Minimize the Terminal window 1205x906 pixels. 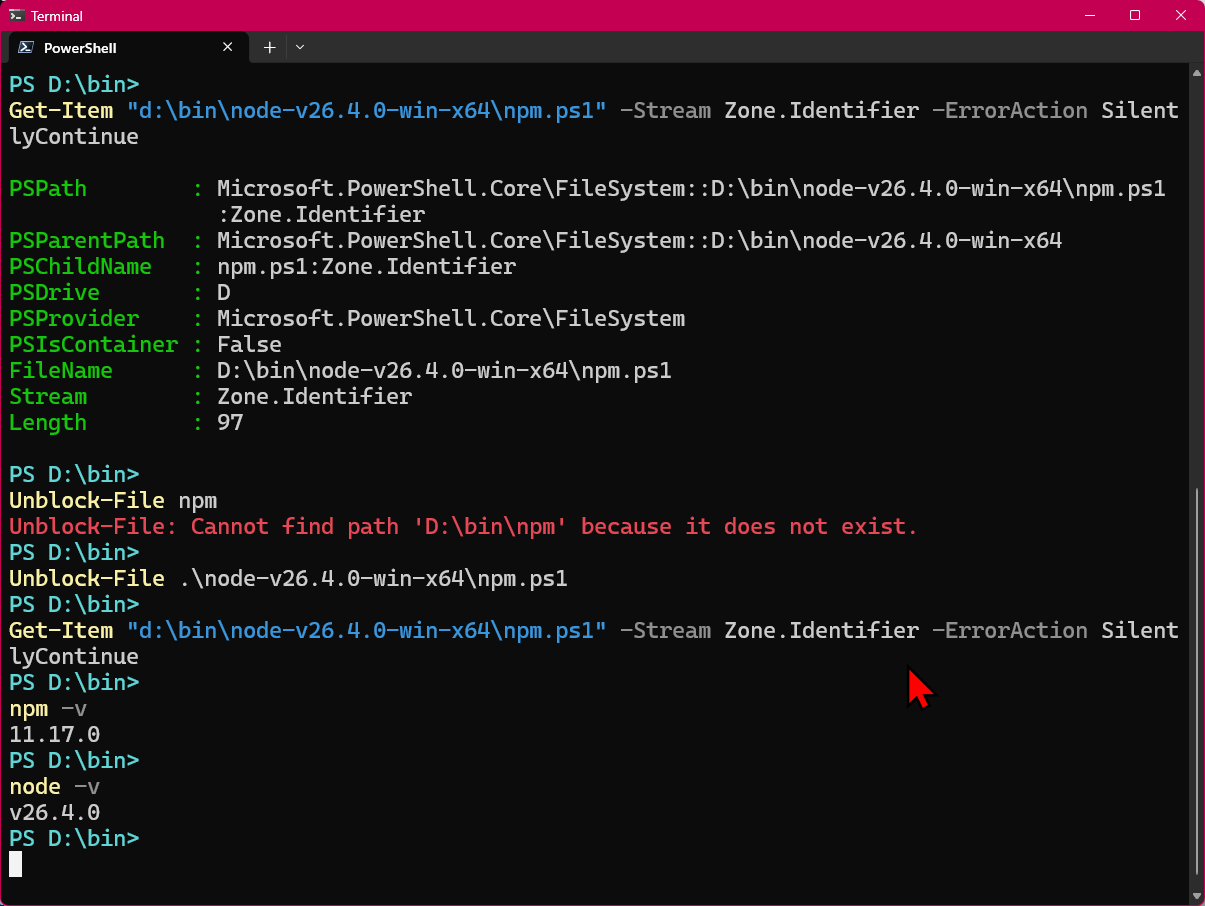(1089, 15)
